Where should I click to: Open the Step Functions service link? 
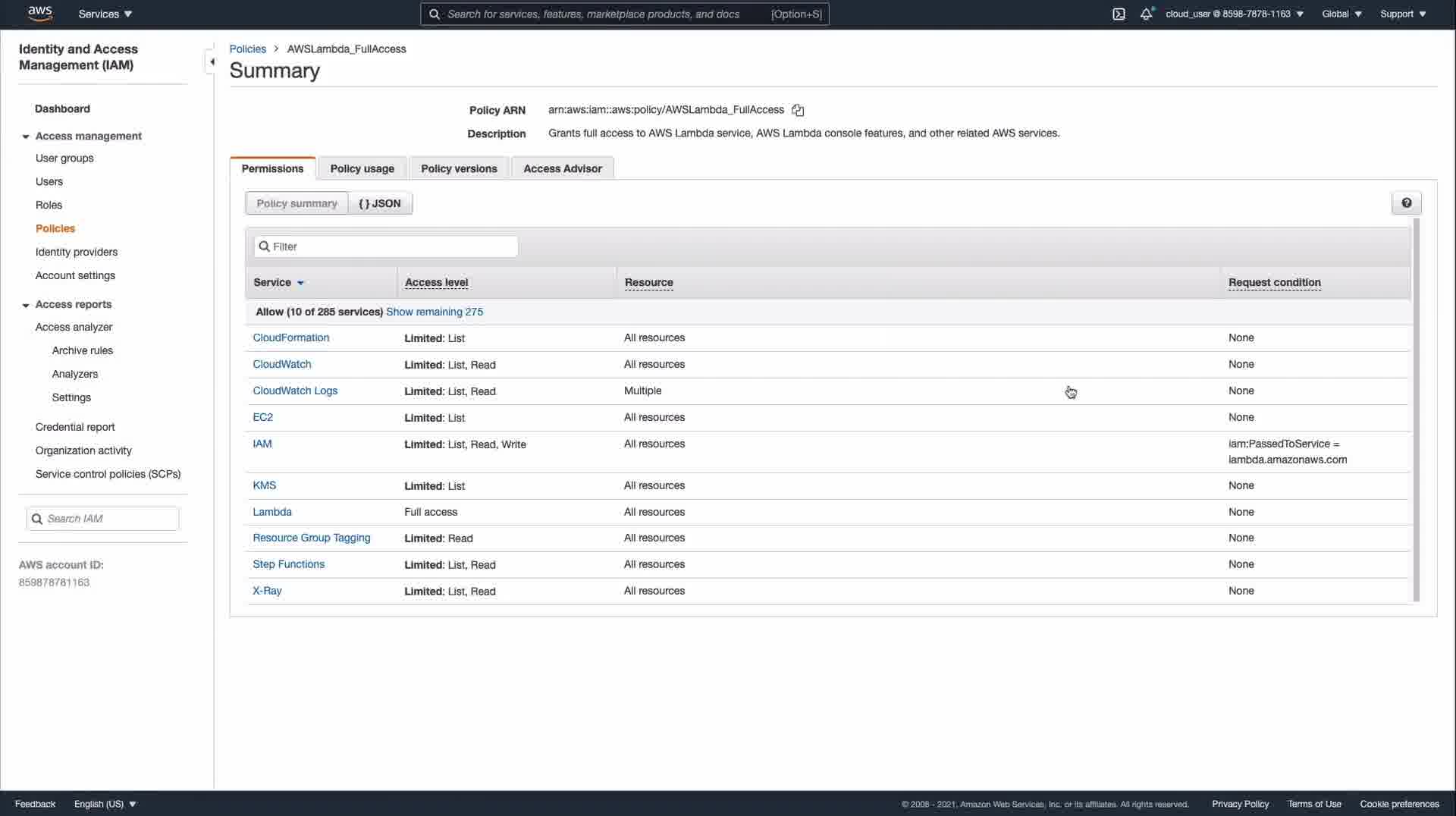click(x=289, y=565)
